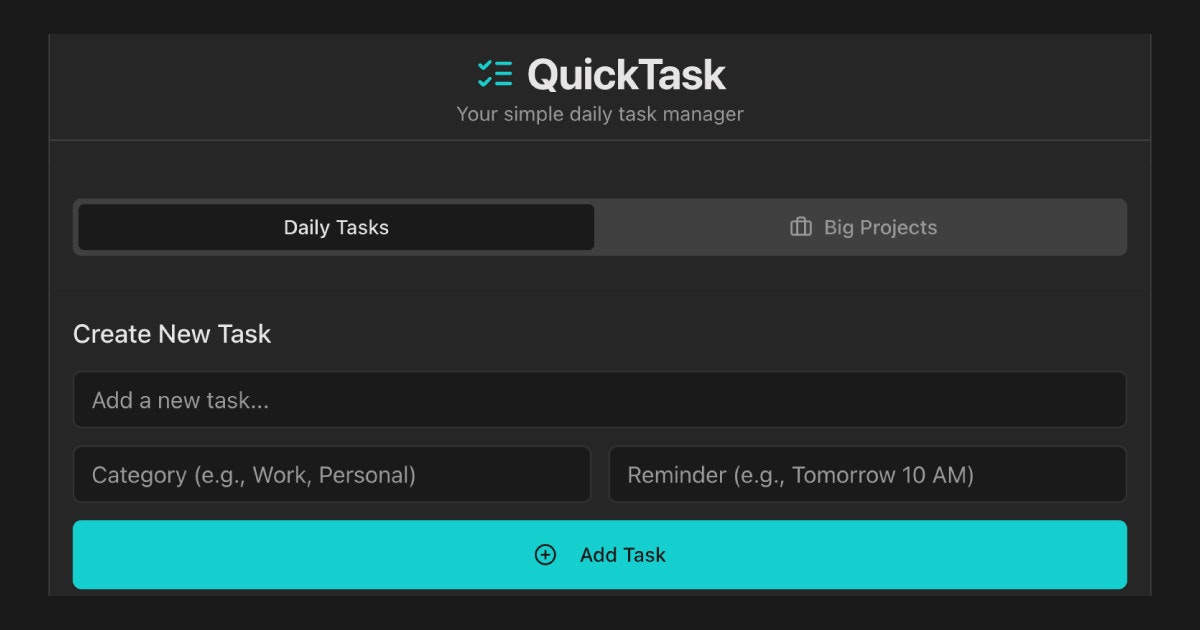Select the Daily Tasks tab
The width and height of the screenshot is (1200, 630).
click(x=336, y=227)
